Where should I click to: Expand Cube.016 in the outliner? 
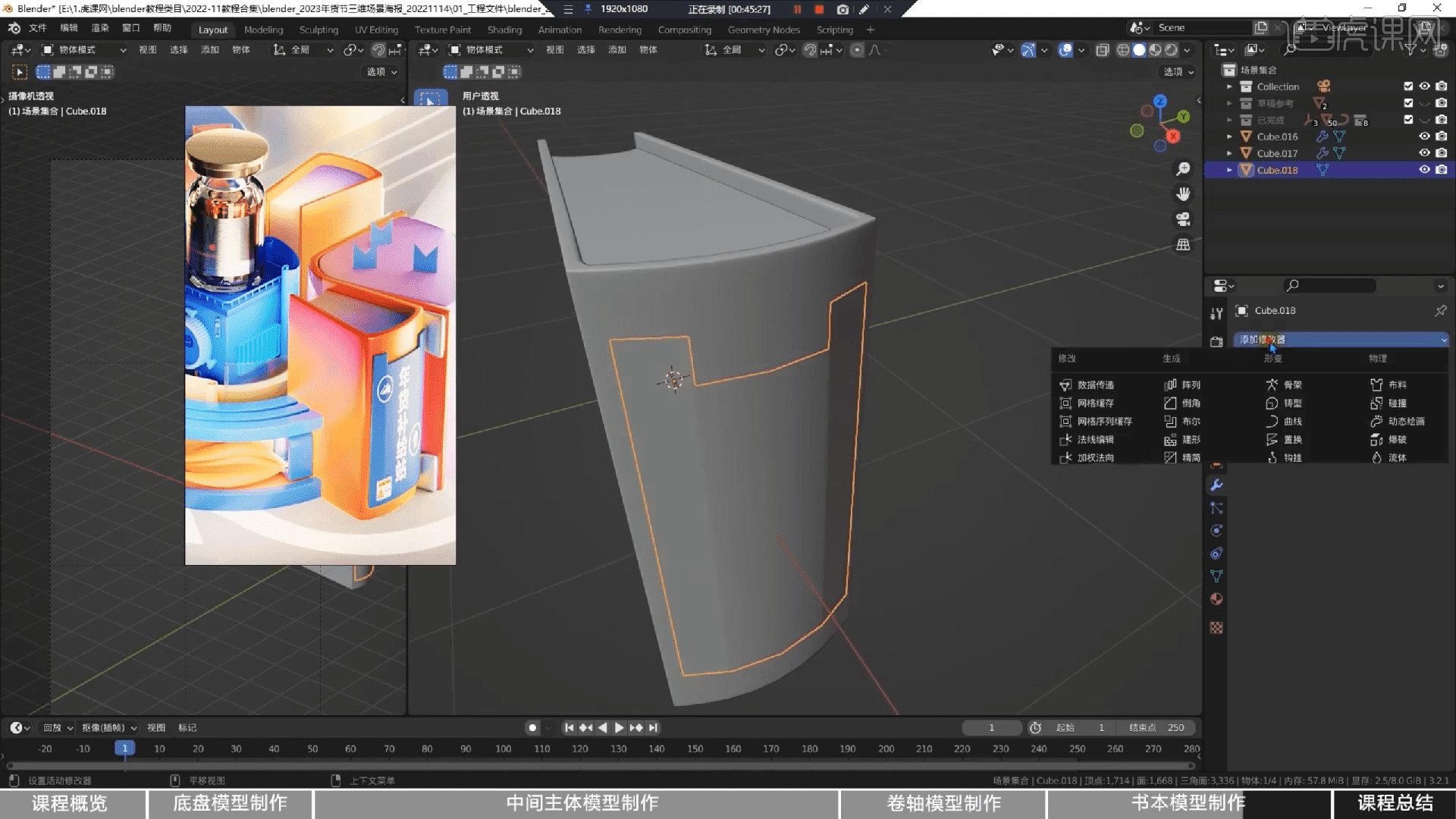pos(1229,136)
